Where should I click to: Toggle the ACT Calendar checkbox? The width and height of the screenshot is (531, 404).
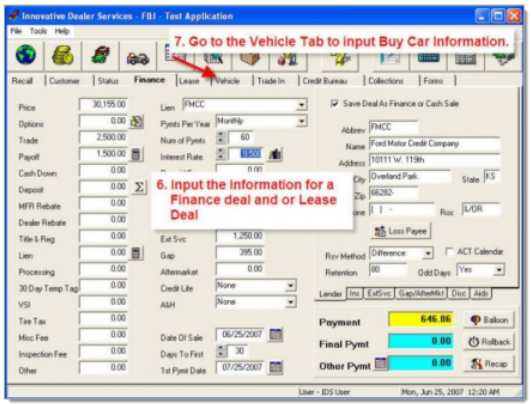click(449, 252)
